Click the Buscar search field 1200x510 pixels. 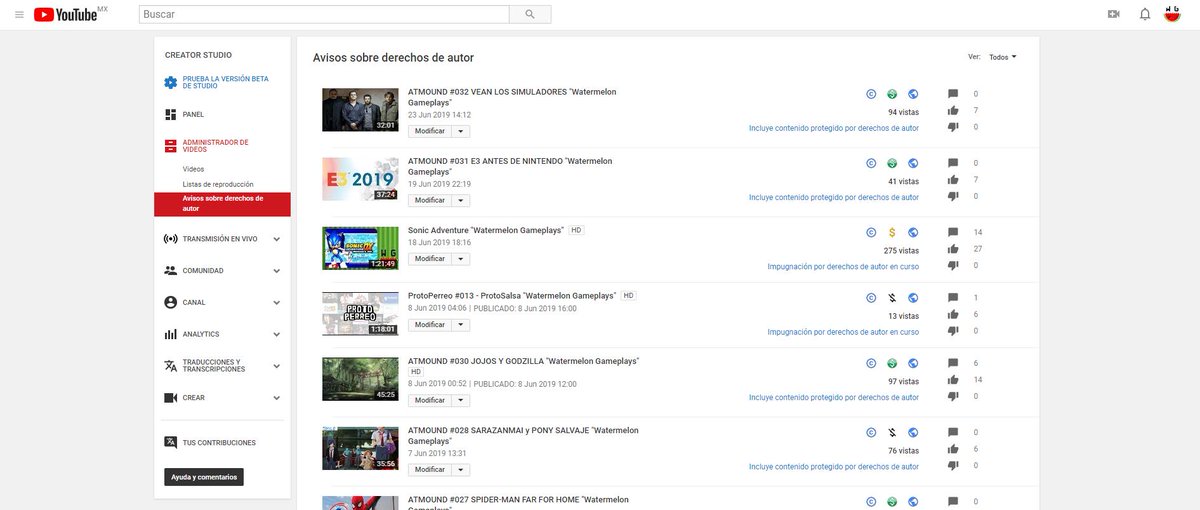(323, 14)
